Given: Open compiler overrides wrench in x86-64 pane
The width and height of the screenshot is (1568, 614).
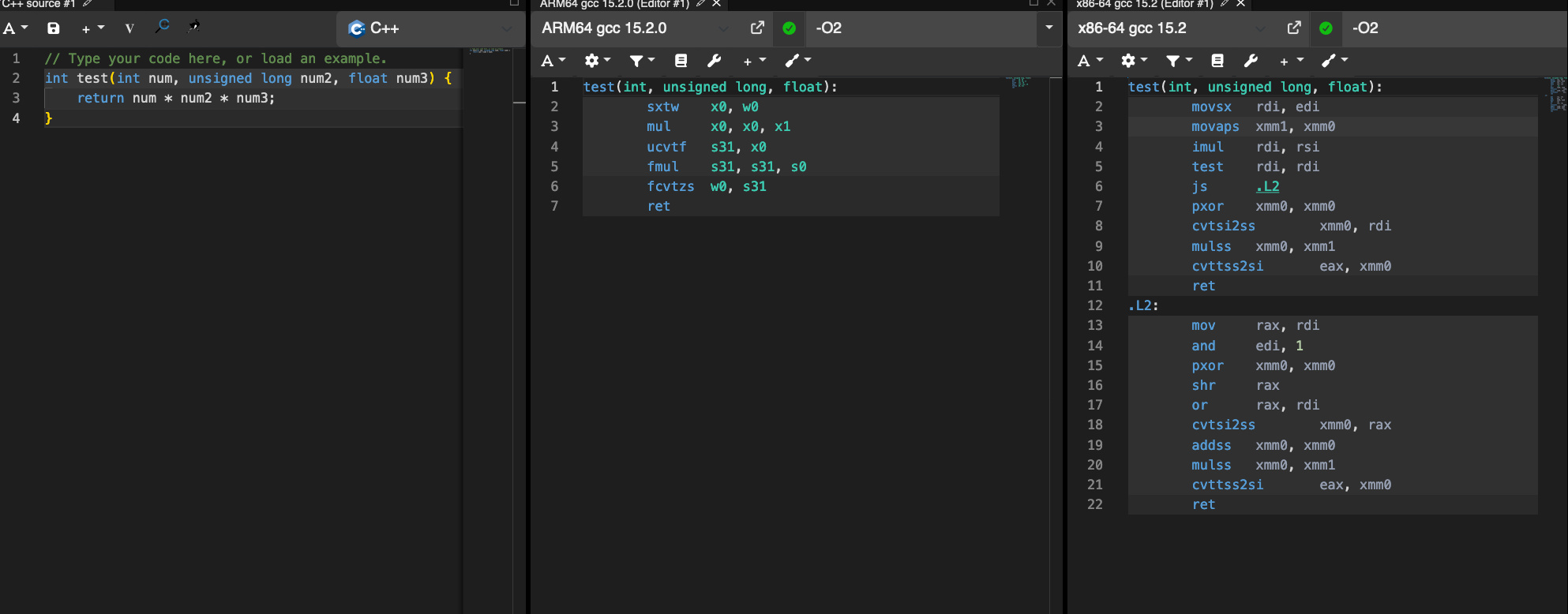Looking at the screenshot, I should (1251, 61).
